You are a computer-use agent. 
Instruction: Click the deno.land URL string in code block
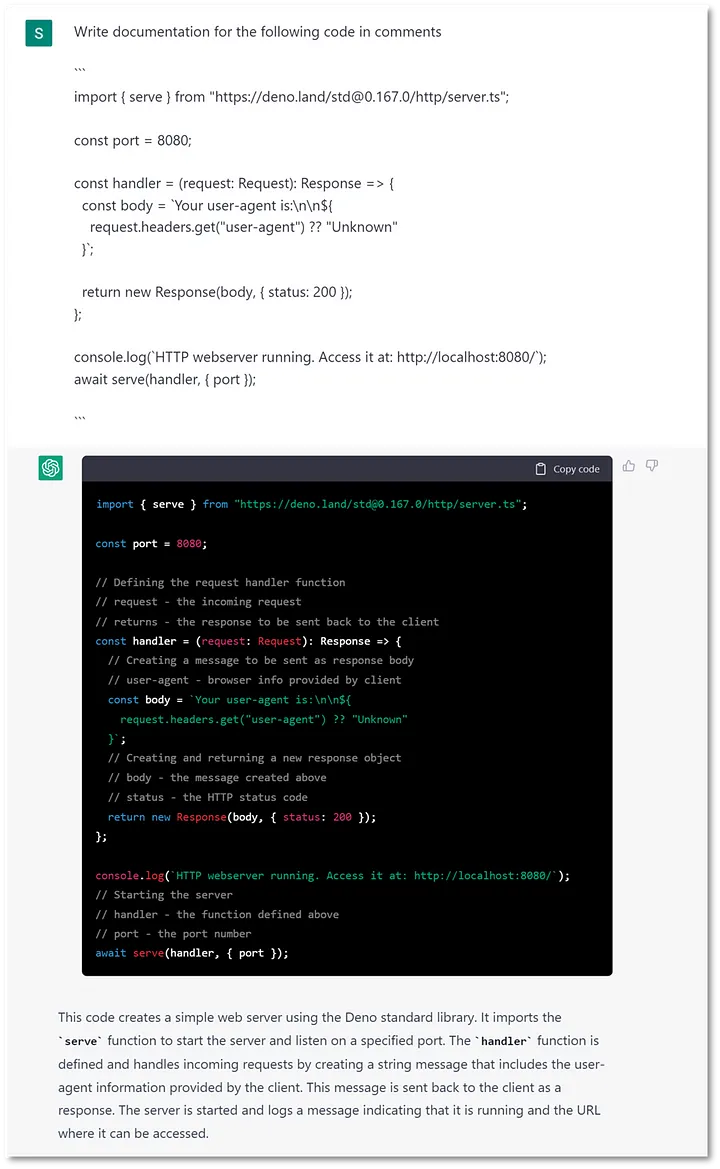point(377,504)
